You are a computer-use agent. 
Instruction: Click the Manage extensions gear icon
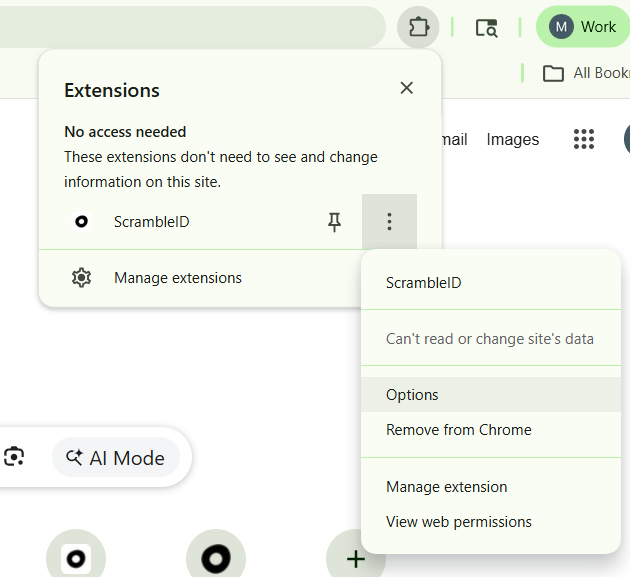[x=82, y=278]
